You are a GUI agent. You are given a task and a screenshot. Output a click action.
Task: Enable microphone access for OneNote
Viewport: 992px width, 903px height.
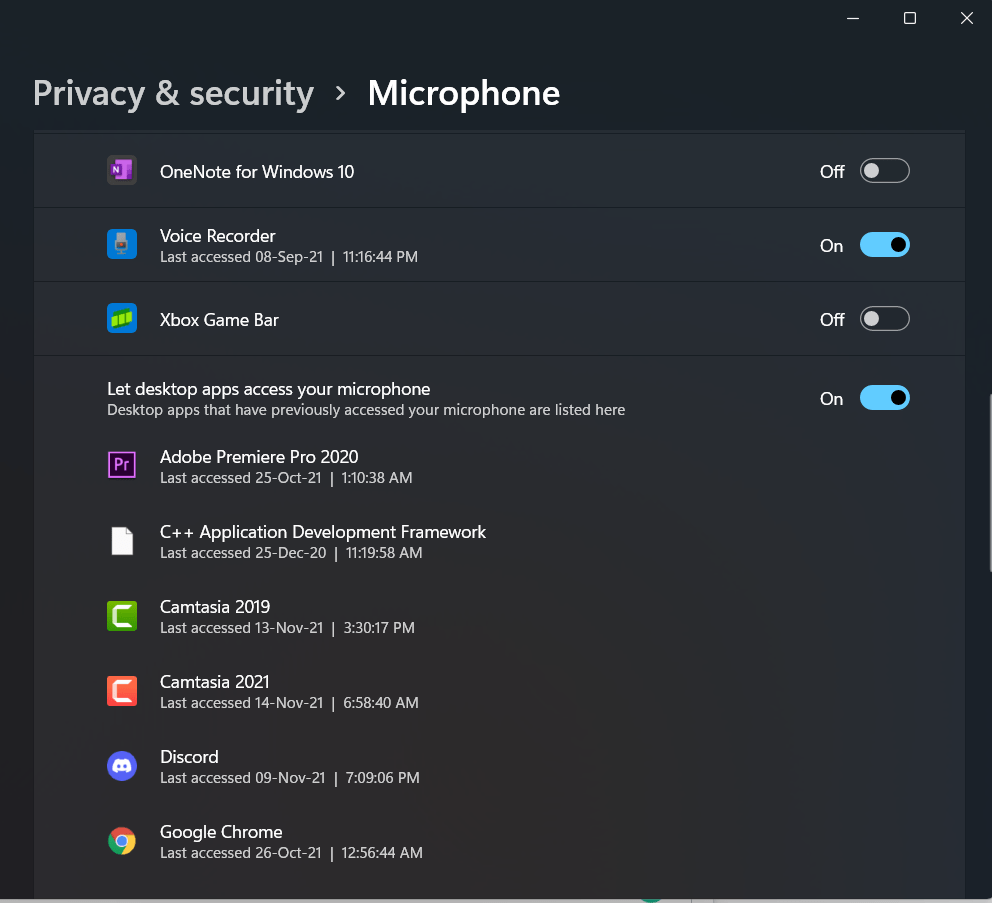884,171
